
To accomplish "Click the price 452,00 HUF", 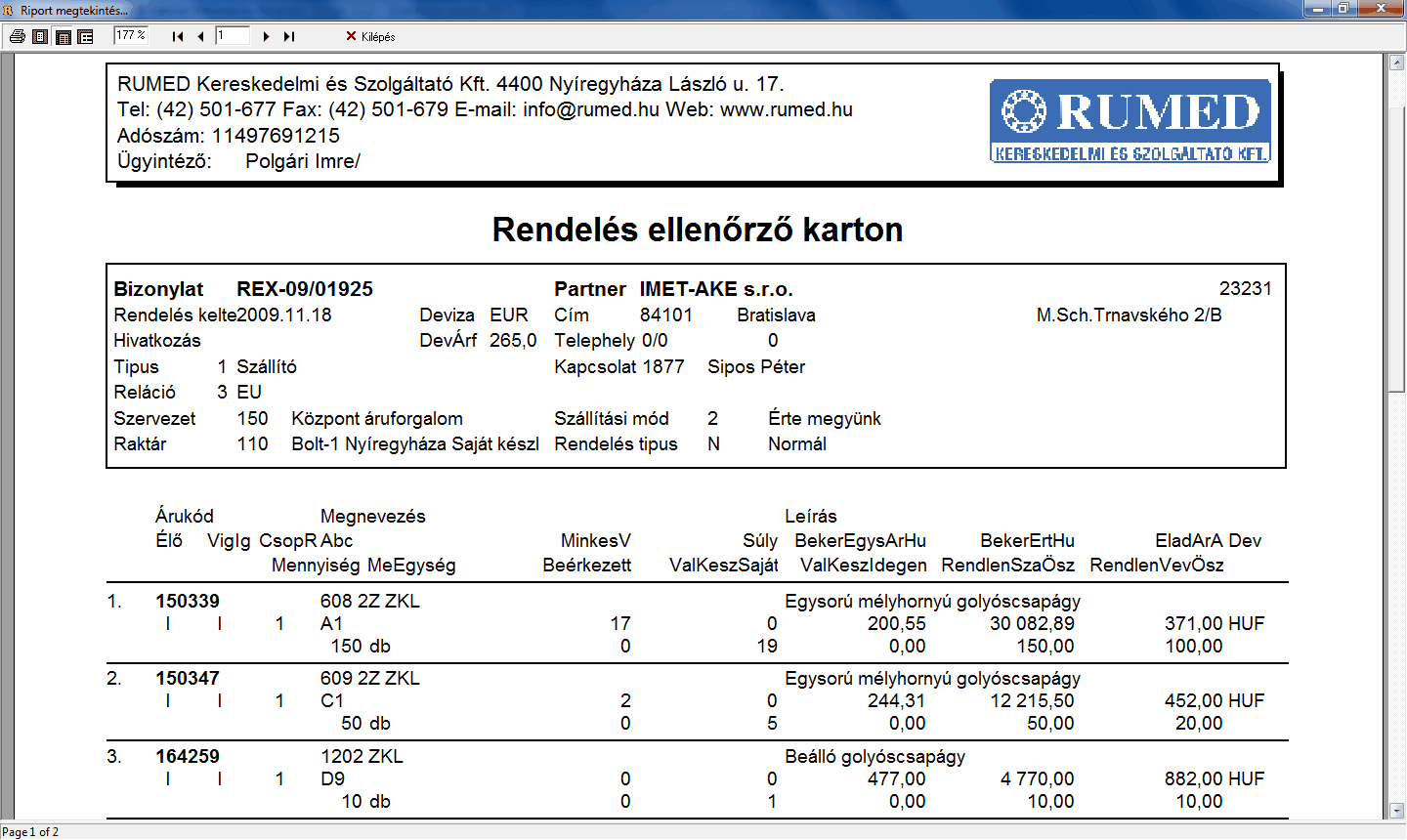I will pyautogui.click(x=1215, y=700).
